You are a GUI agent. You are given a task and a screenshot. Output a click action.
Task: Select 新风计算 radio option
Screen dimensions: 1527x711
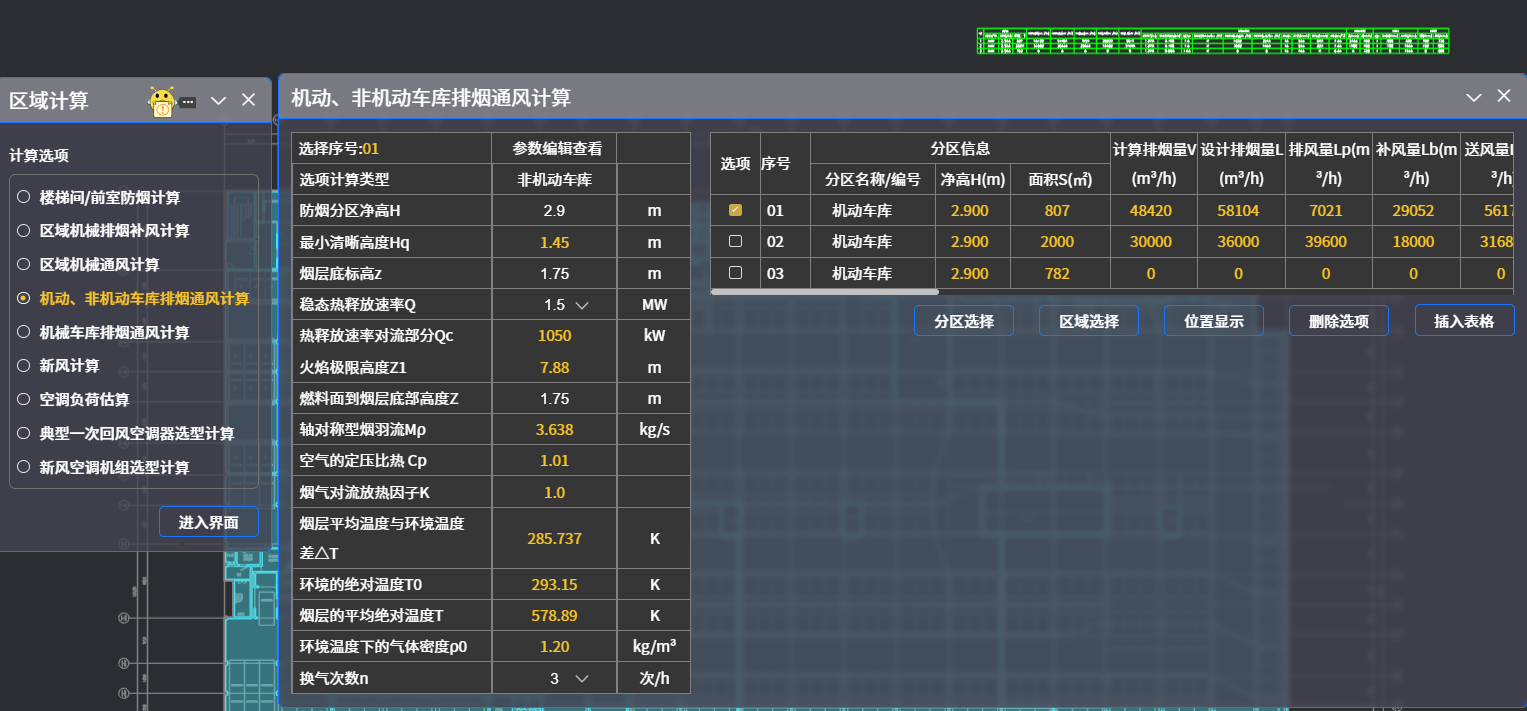[24, 366]
